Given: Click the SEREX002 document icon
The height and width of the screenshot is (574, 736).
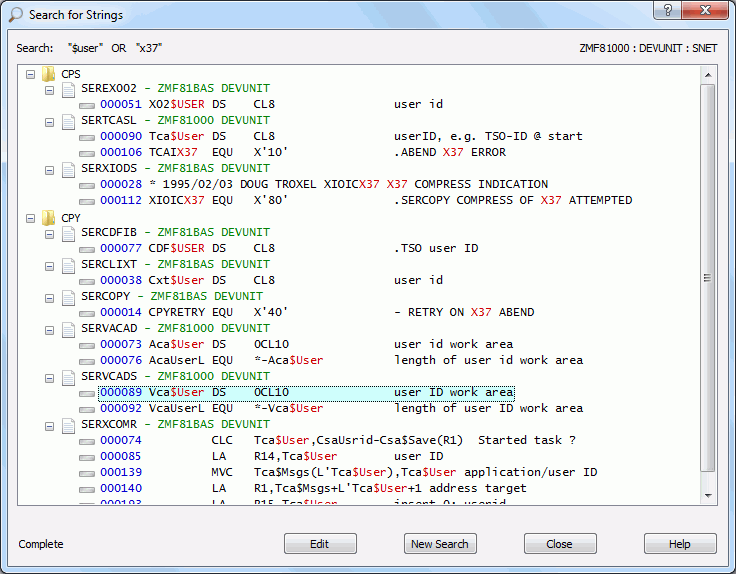Looking at the screenshot, I should [69, 89].
